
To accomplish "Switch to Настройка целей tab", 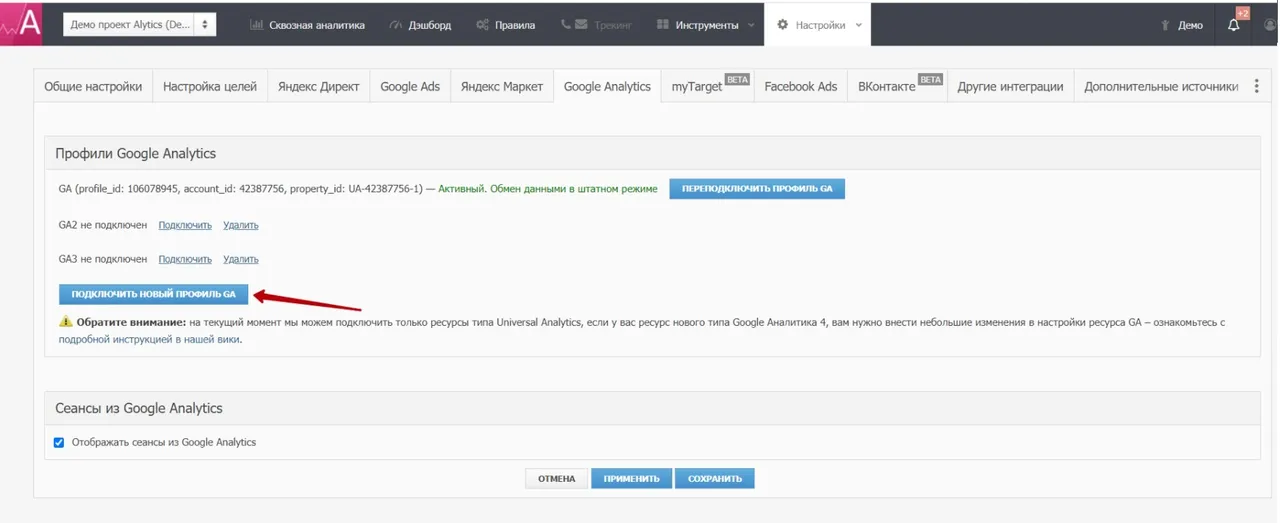I will [210, 87].
